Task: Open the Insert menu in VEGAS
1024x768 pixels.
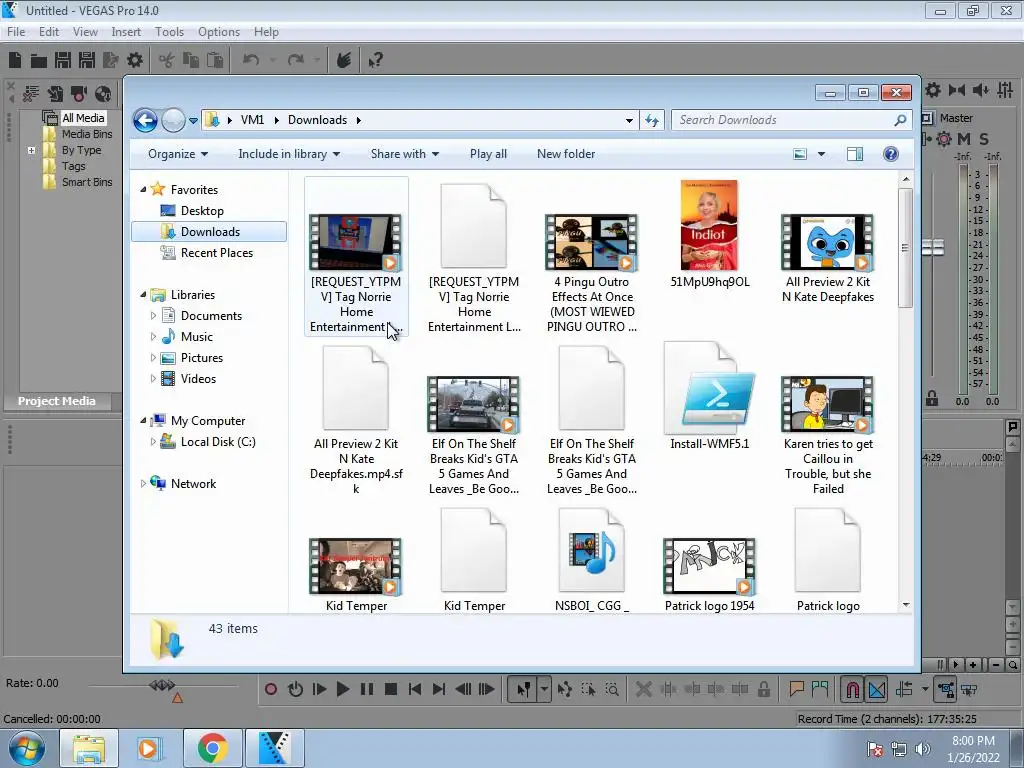Action: point(126,31)
